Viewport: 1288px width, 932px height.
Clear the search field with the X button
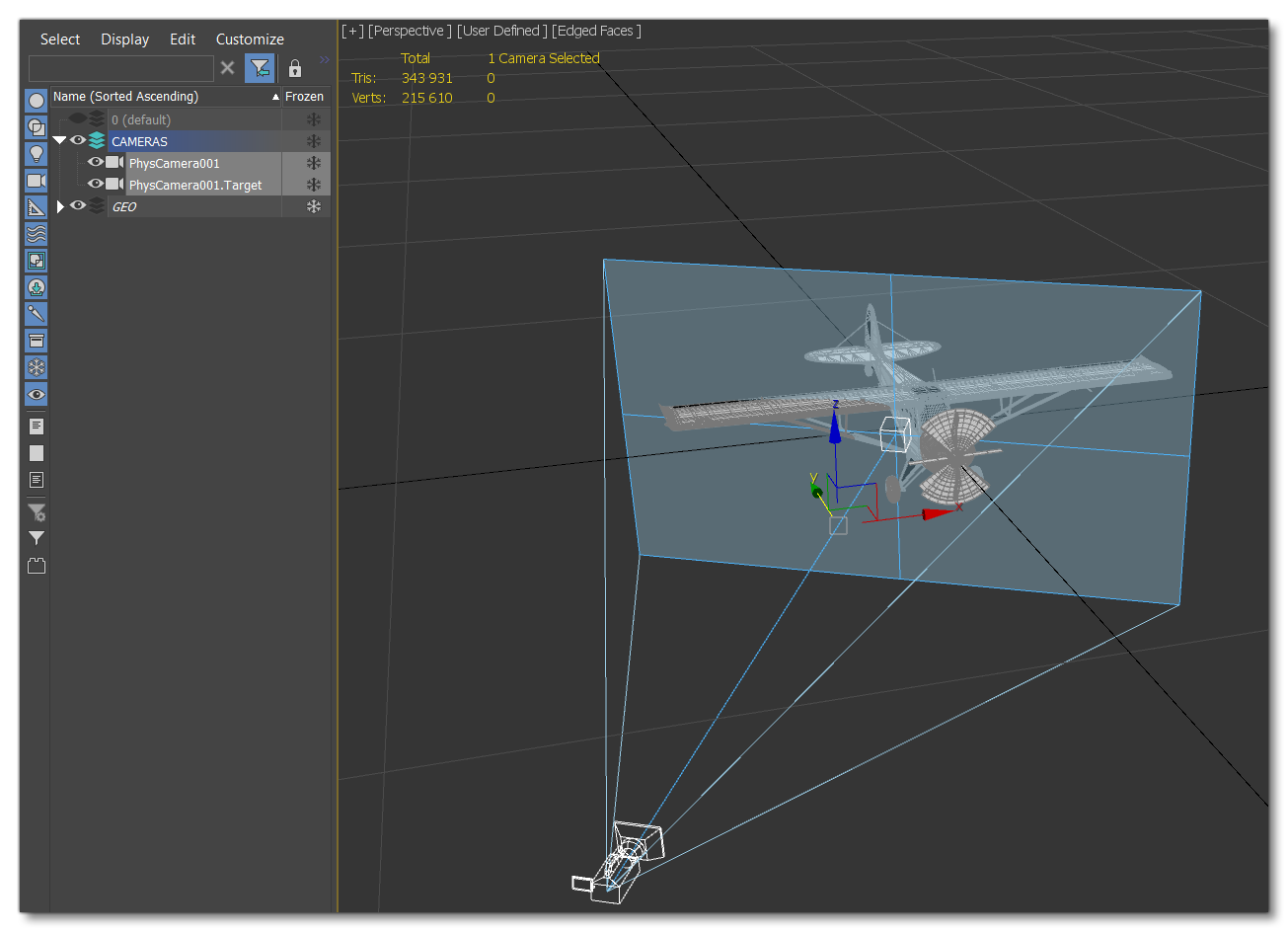228,68
